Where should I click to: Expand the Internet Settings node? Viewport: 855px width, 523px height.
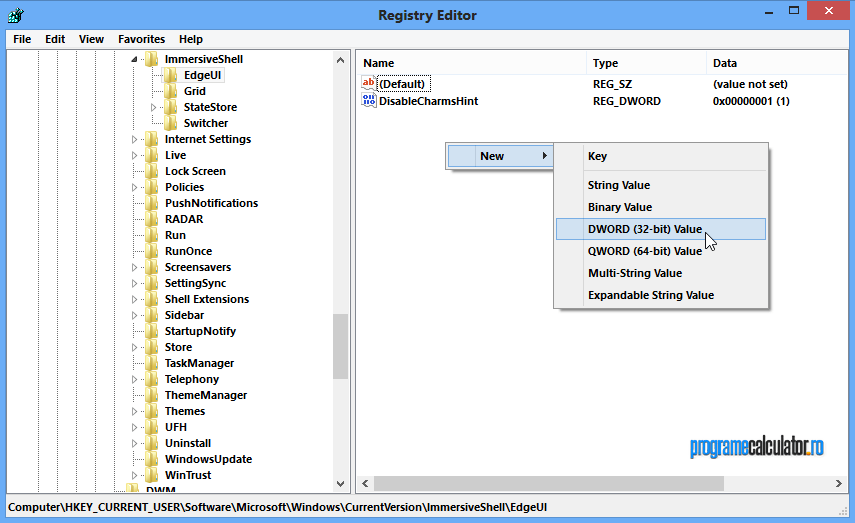point(134,140)
